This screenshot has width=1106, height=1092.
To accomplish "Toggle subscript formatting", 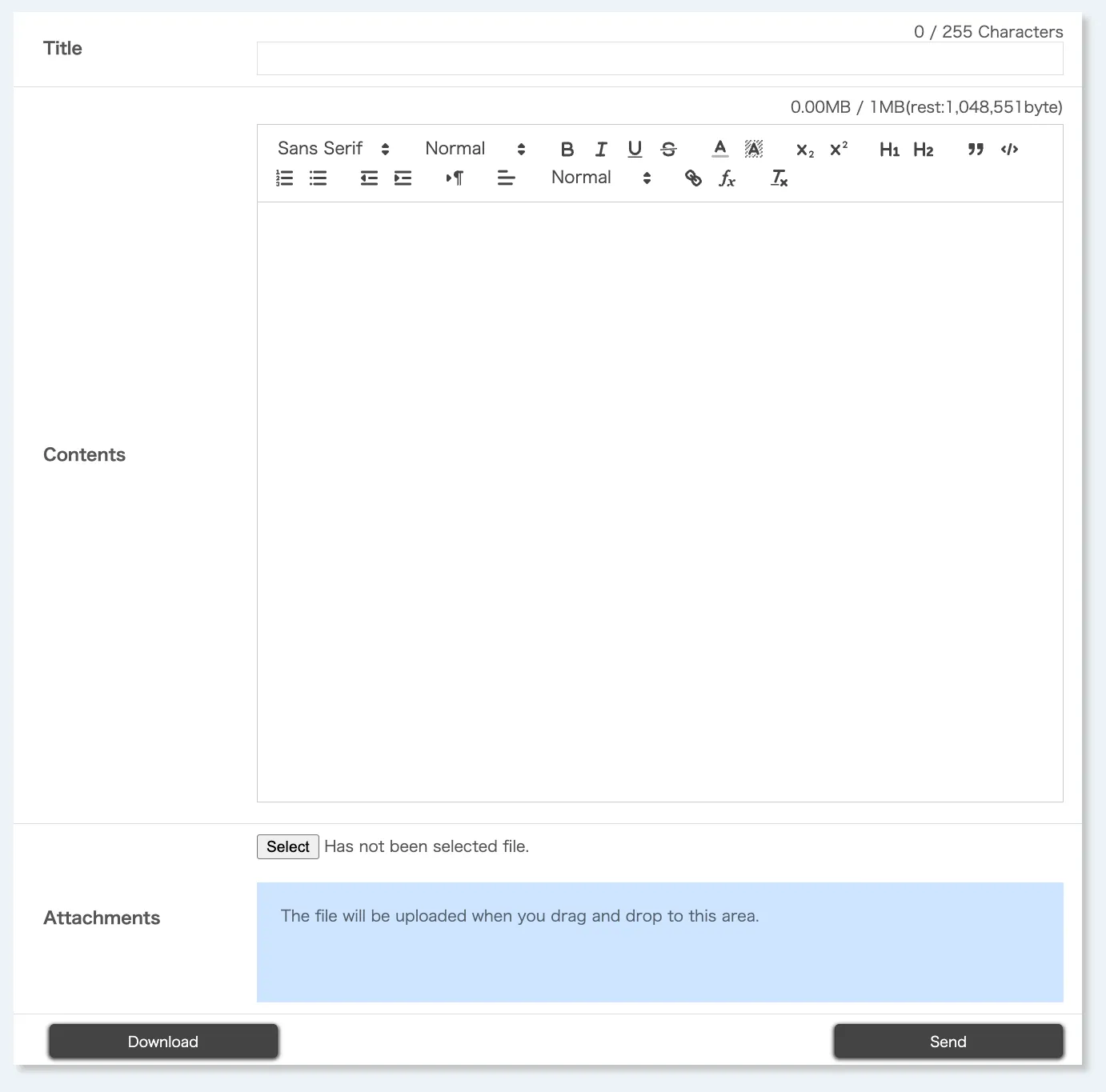I will 805,150.
